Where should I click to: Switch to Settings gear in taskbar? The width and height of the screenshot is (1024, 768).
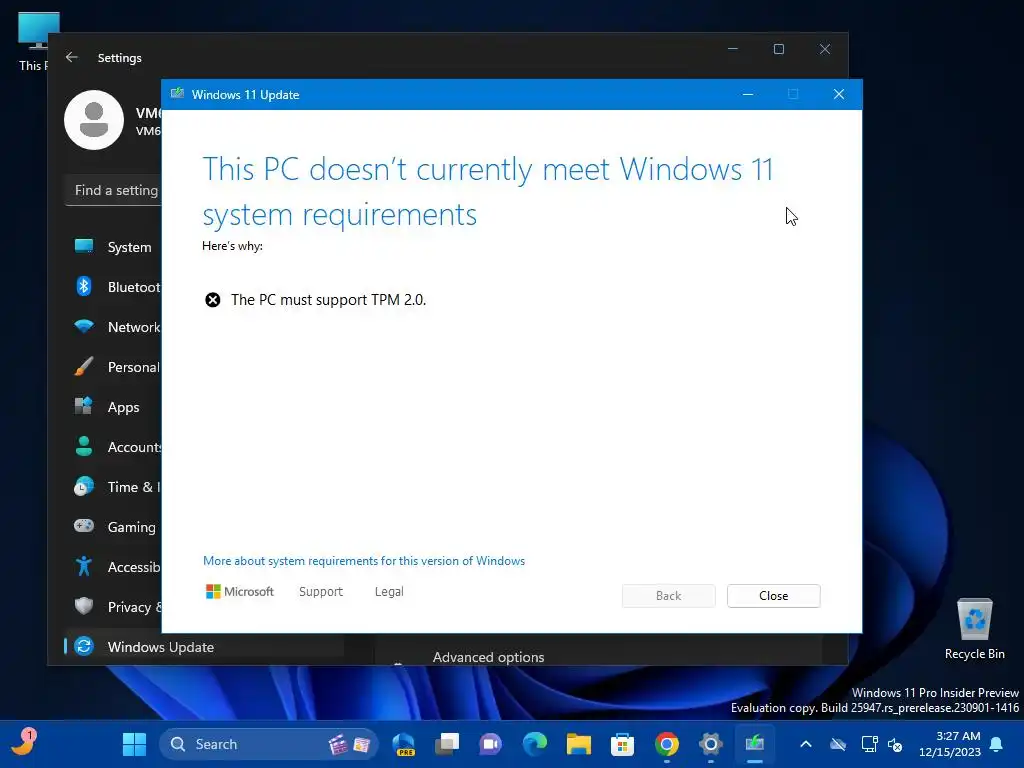click(x=711, y=744)
